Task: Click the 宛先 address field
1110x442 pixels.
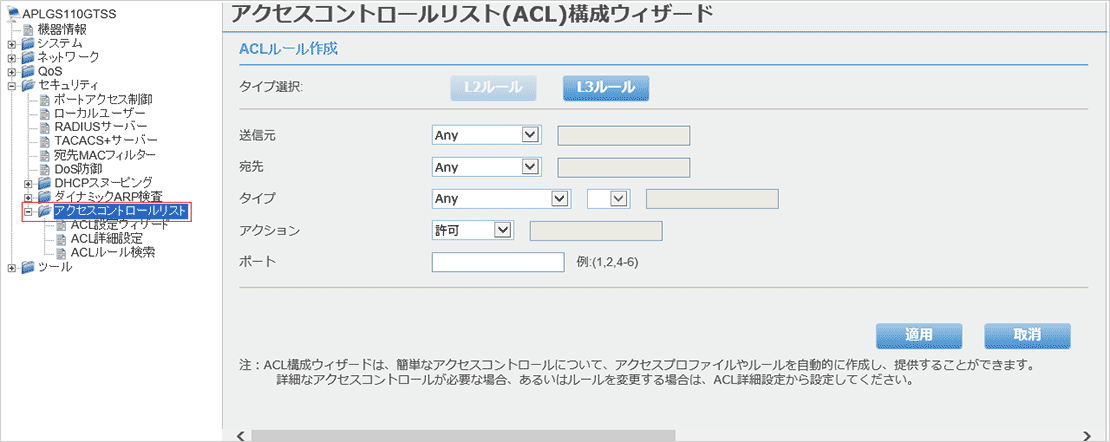Action: 624,167
